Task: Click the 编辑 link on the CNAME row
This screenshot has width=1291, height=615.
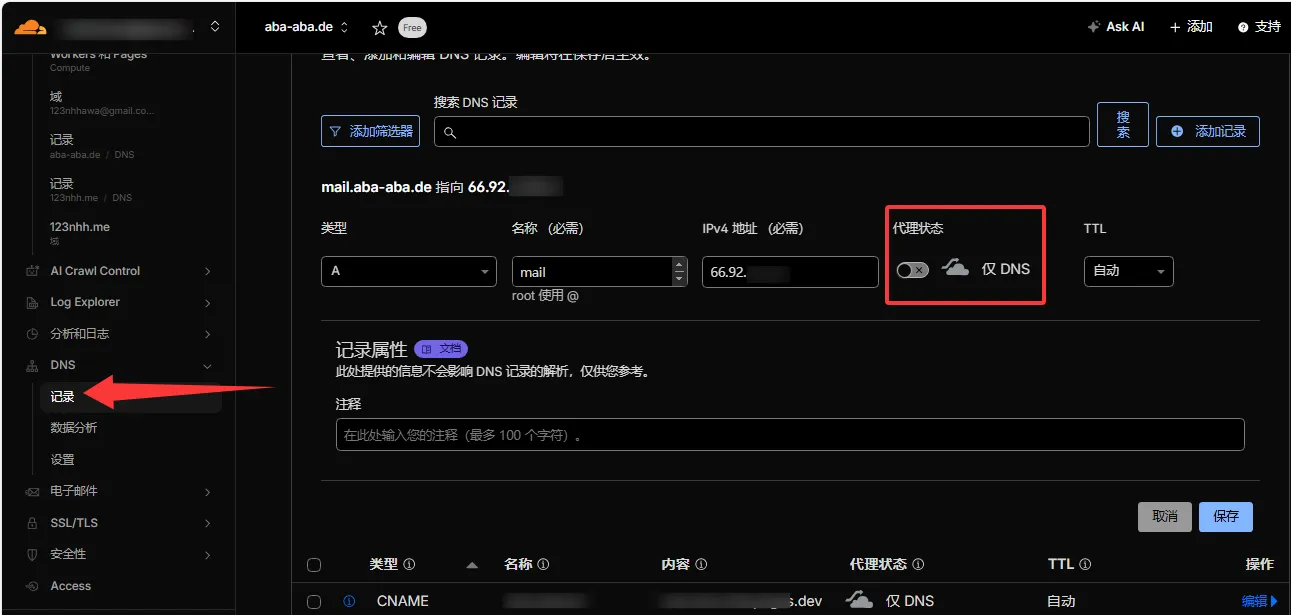Action: (x=1257, y=601)
